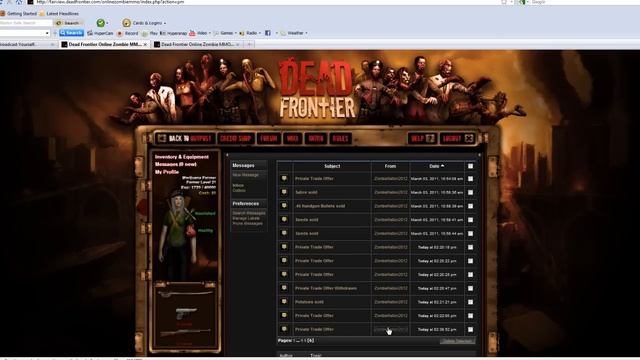Screen dimensions: 640x360
Task: Open the toolbar search combo box arrow
Action: tap(47, 33)
